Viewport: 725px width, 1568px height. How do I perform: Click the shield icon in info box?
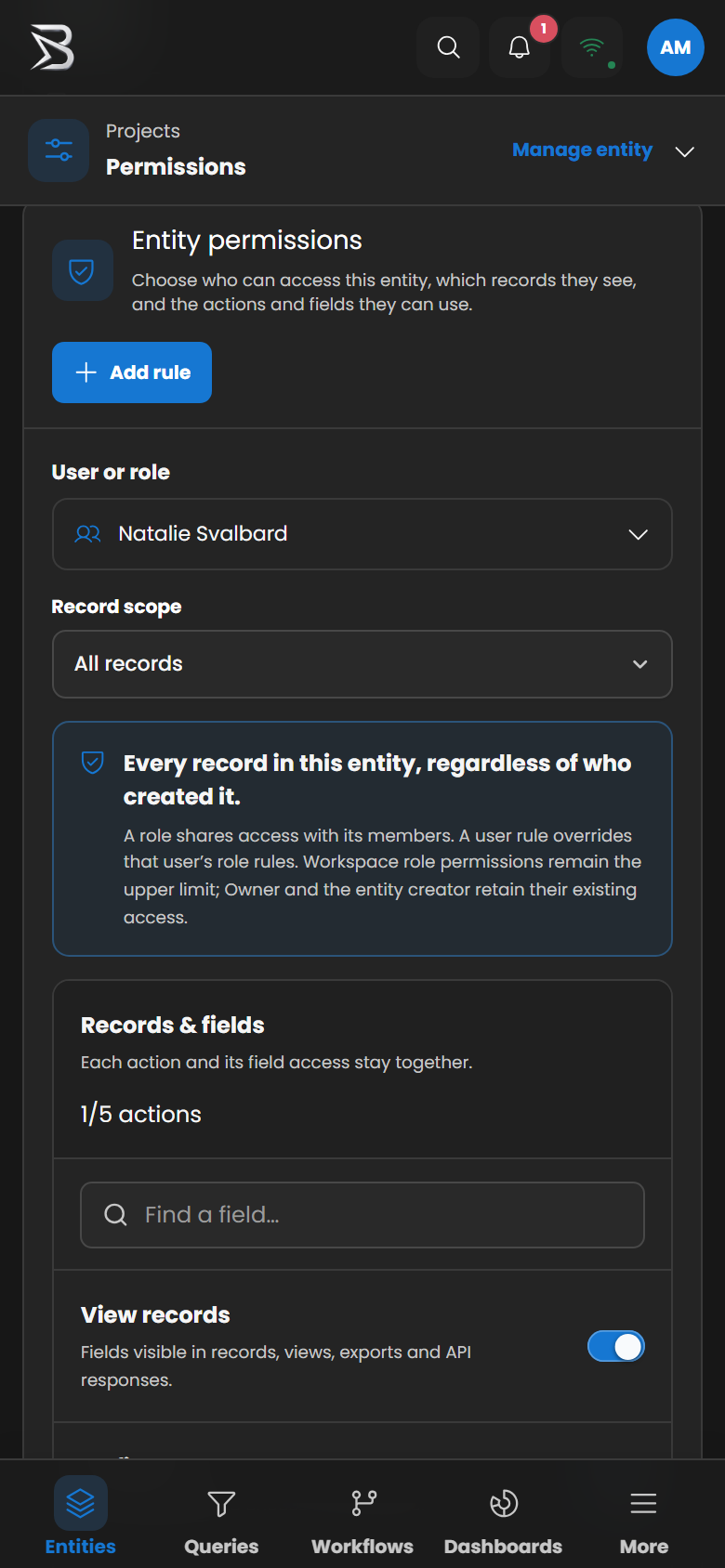click(x=93, y=763)
